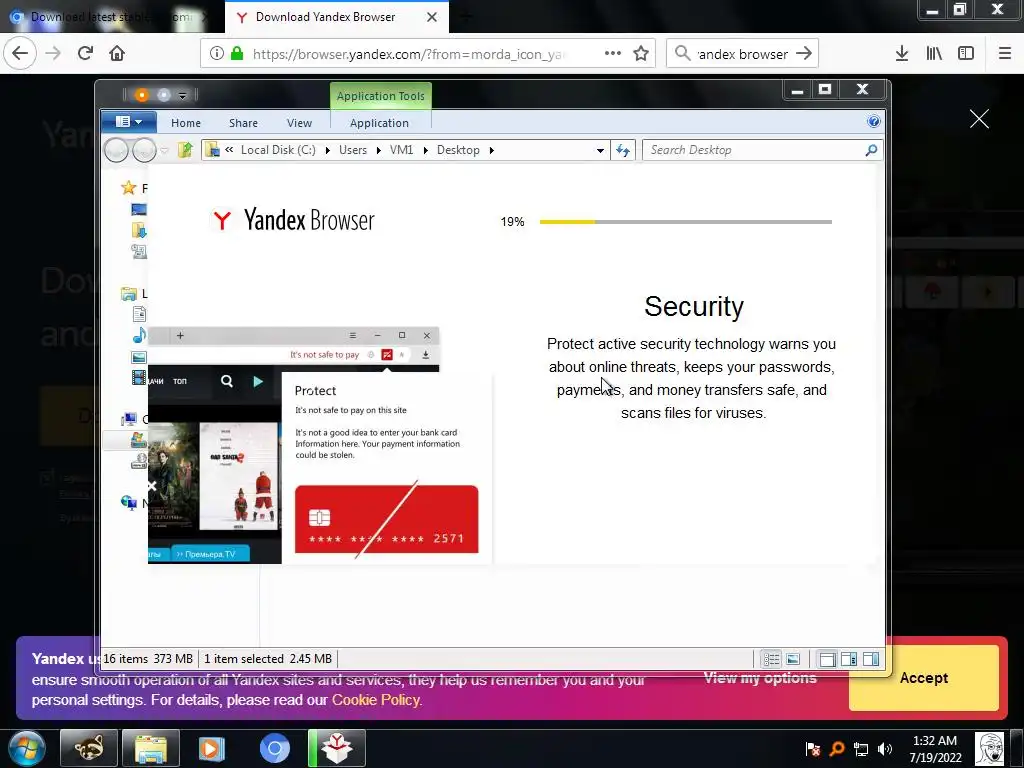Image resolution: width=1024 pixels, height=768 pixels.
Task: Open the Cookie Policy link
Action: 376,699
